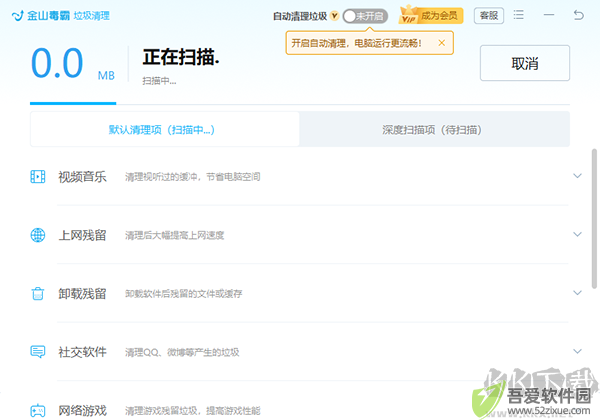
Task: Toggle the 自动清理垃圾 switch on
Action: (x=365, y=16)
